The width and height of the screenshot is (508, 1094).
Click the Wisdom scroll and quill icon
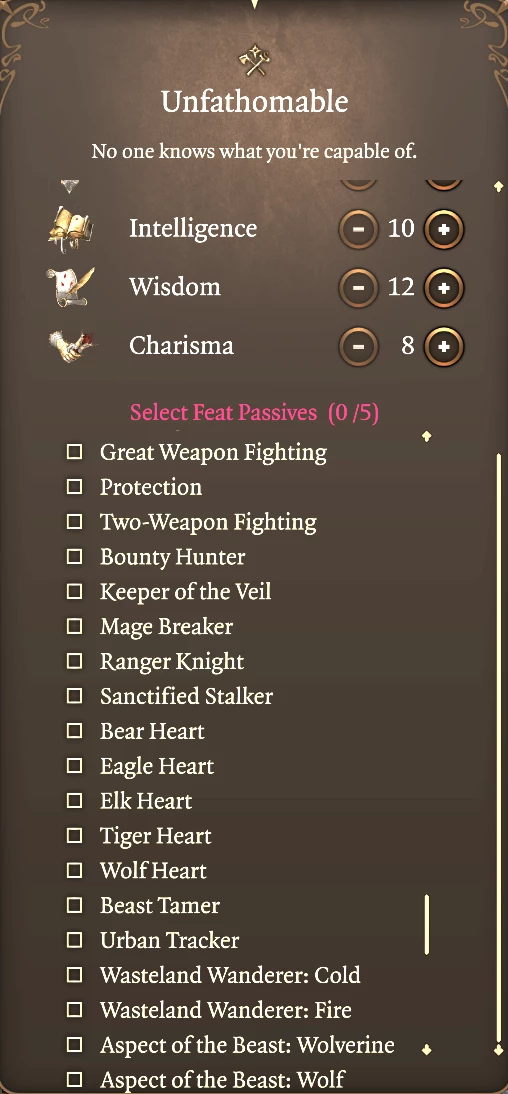70,287
